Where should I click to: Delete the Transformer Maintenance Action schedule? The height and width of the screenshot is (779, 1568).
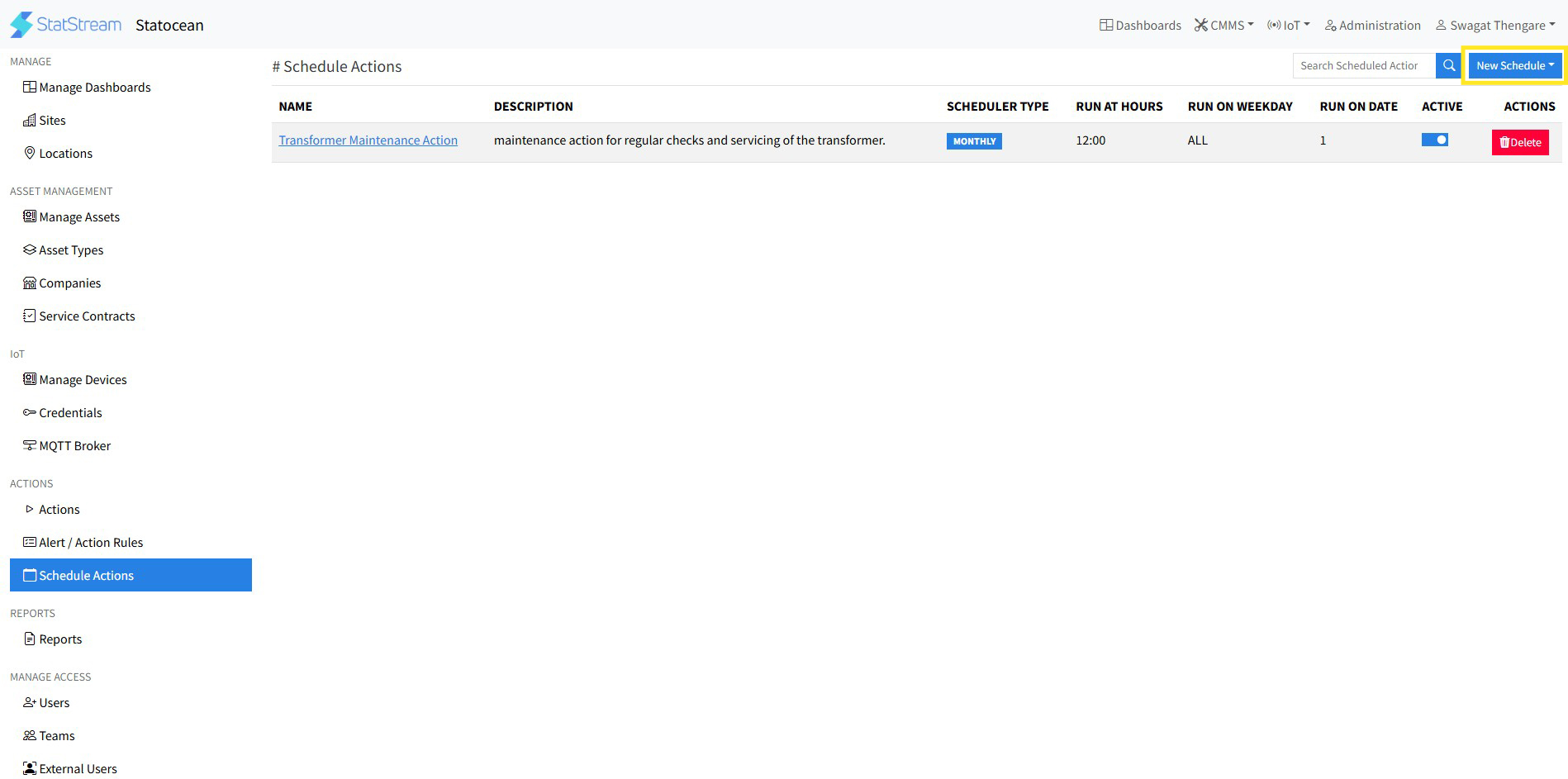(x=1520, y=142)
